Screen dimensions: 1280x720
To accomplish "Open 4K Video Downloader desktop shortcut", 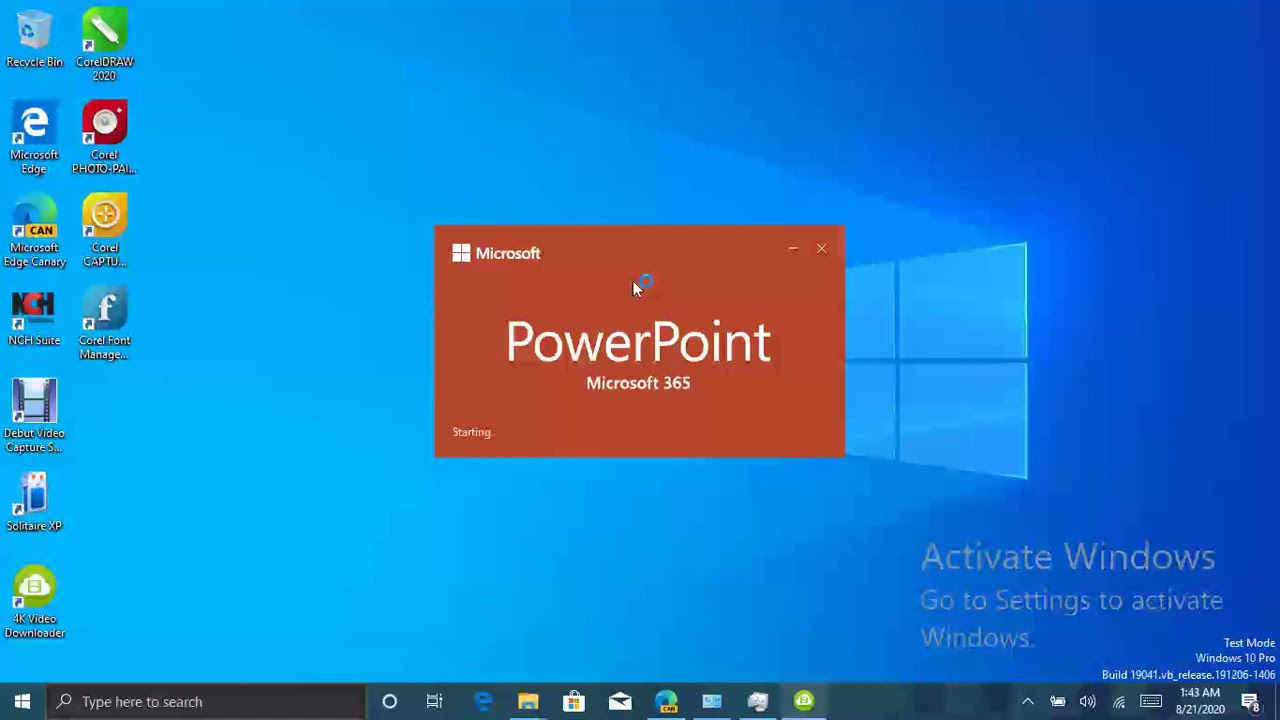I will point(34,602).
